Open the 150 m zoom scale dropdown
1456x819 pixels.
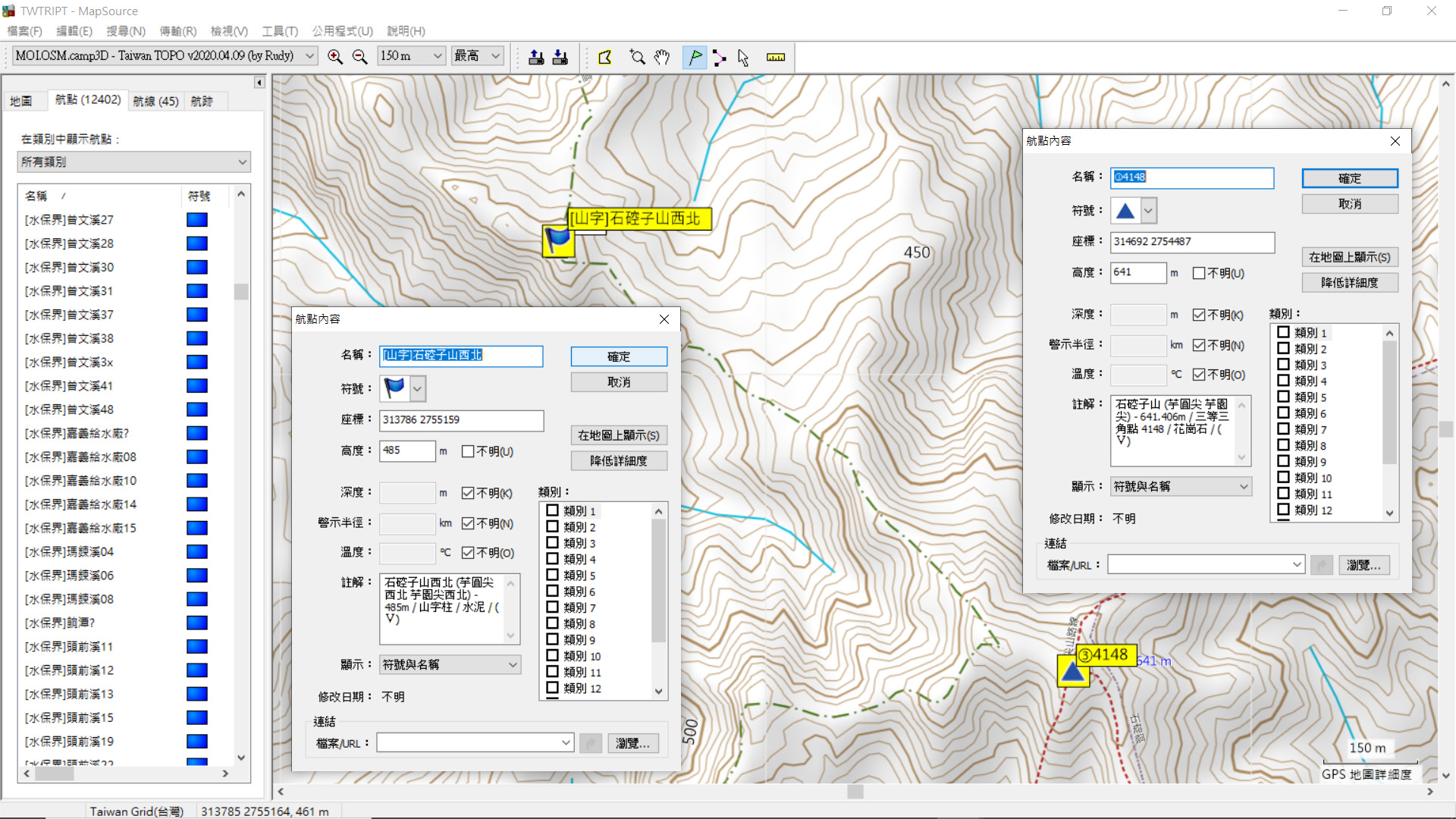[x=438, y=56]
